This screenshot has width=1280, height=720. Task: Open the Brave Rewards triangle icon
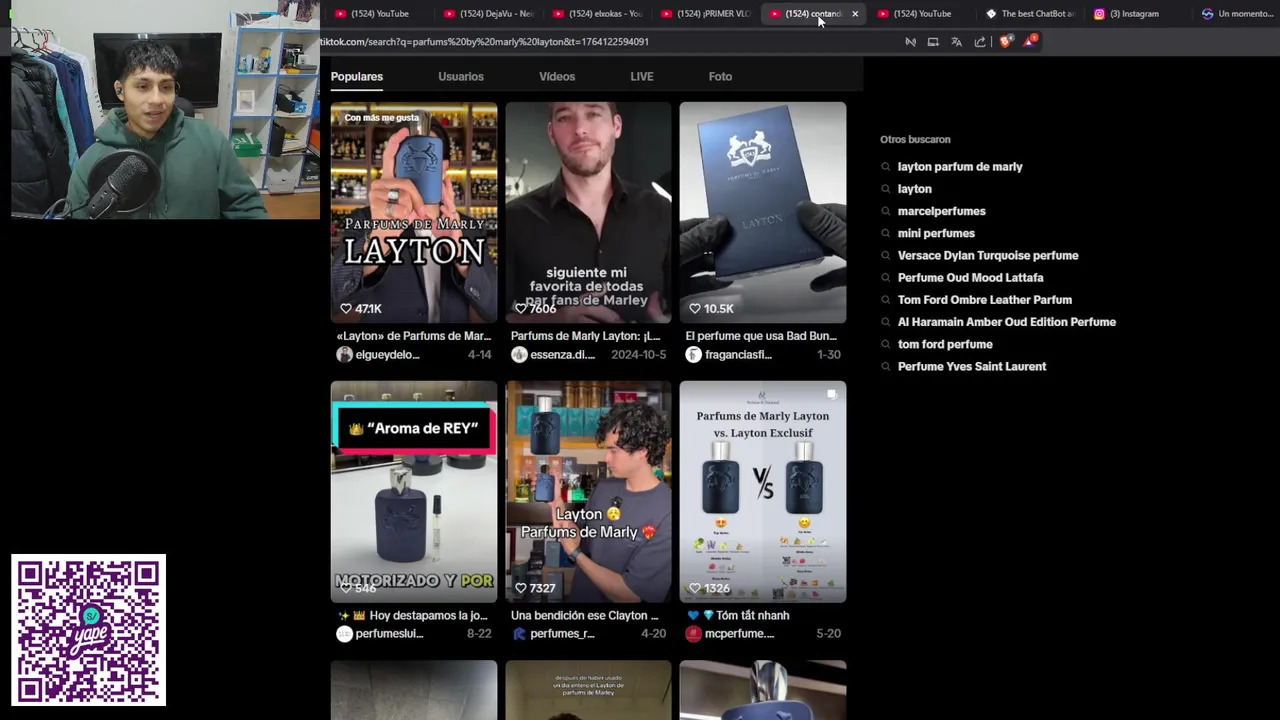[1030, 41]
